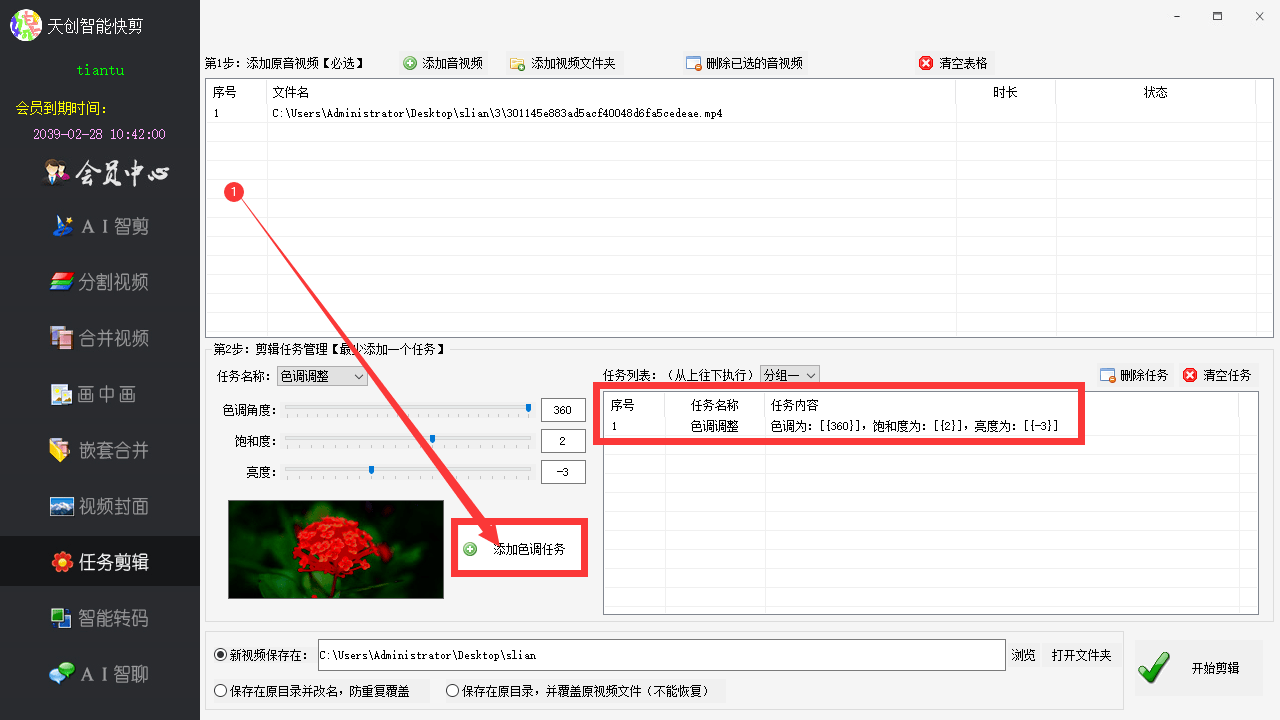Switch to 分割视频 in sidebar
Viewport: 1280px width, 720px height.
(x=100, y=282)
